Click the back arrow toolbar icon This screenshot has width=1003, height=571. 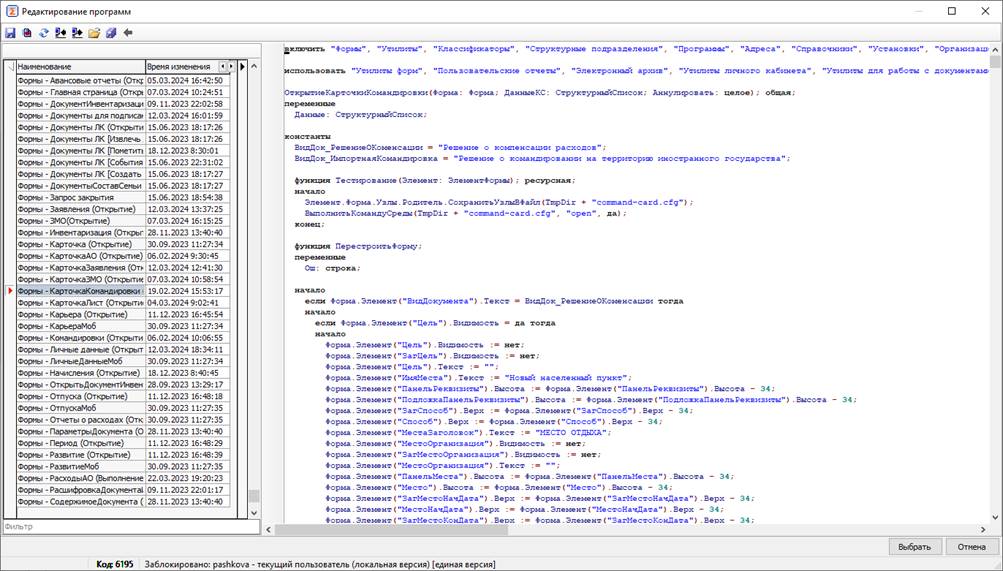(x=128, y=33)
